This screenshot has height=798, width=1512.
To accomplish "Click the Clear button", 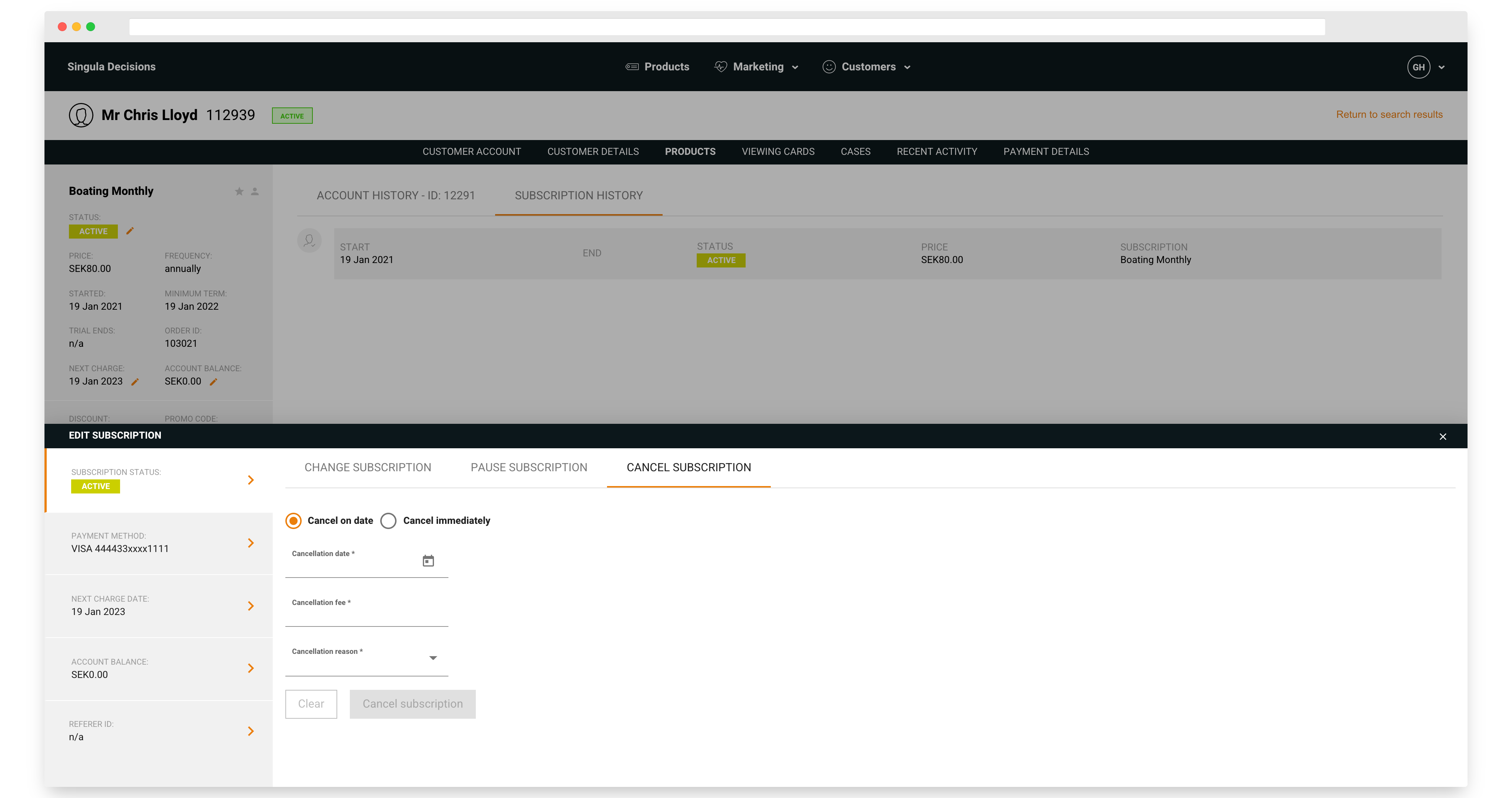I will pos(311,704).
